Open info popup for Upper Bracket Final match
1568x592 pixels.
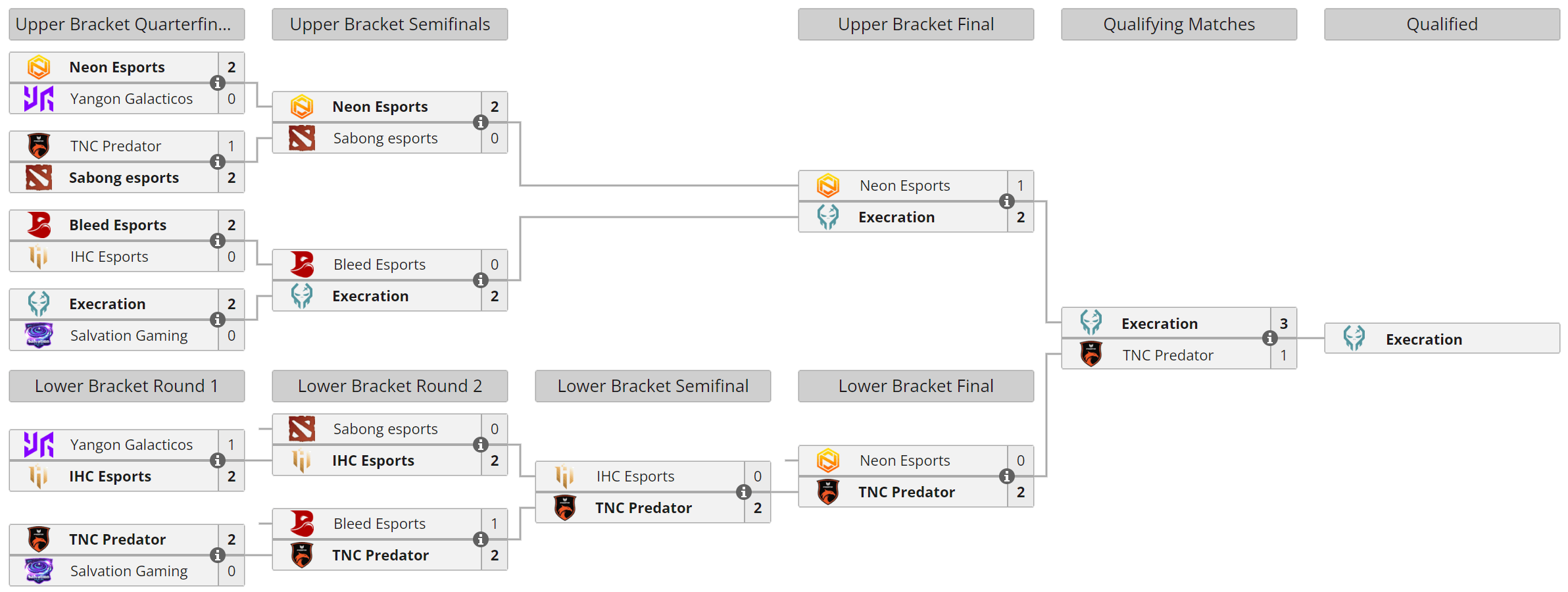(x=1007, y=201)
